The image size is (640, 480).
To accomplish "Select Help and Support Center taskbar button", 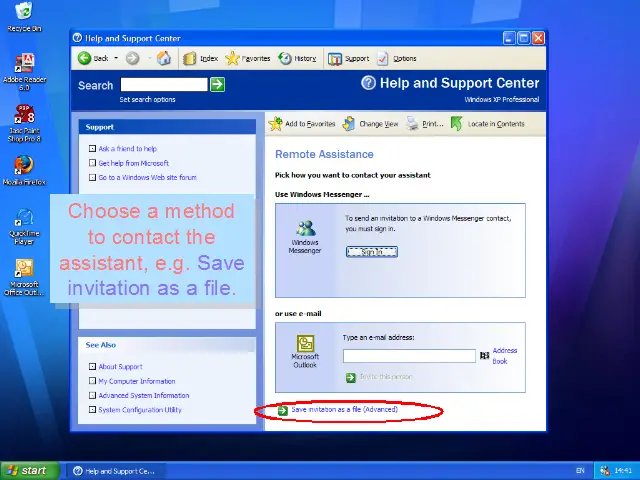I will coord(116,471).
